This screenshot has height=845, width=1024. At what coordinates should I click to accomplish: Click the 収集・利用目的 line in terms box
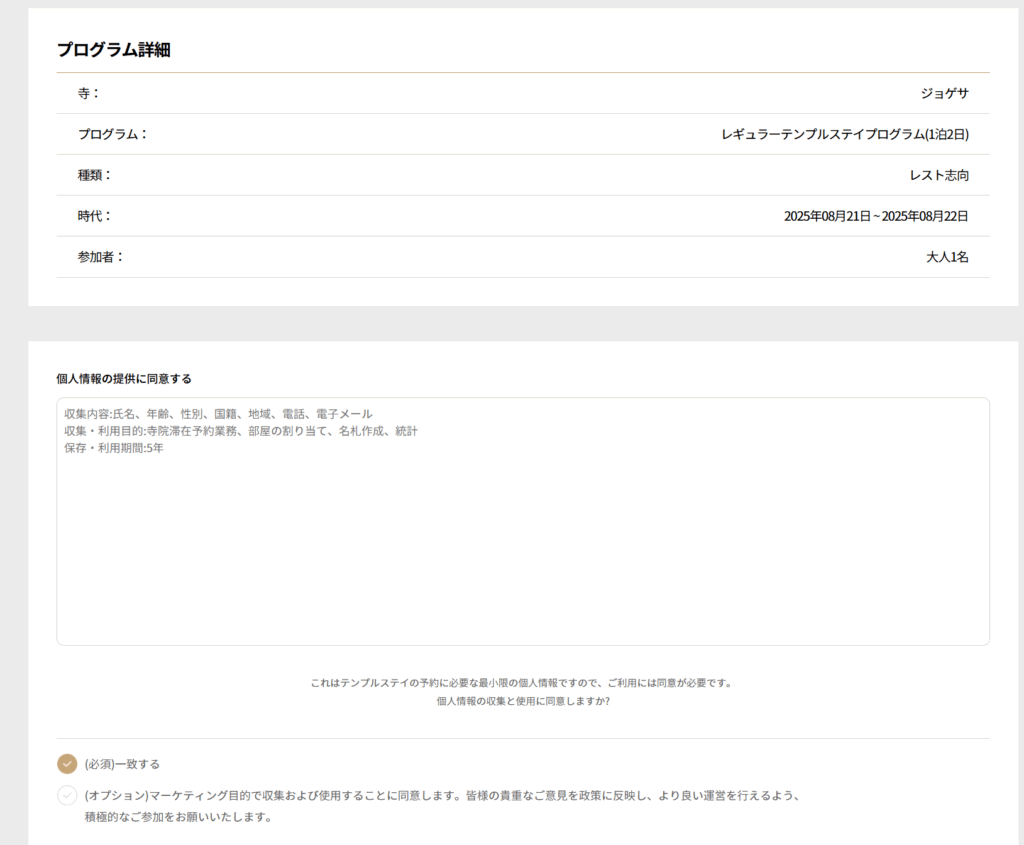tap(240, 431)
